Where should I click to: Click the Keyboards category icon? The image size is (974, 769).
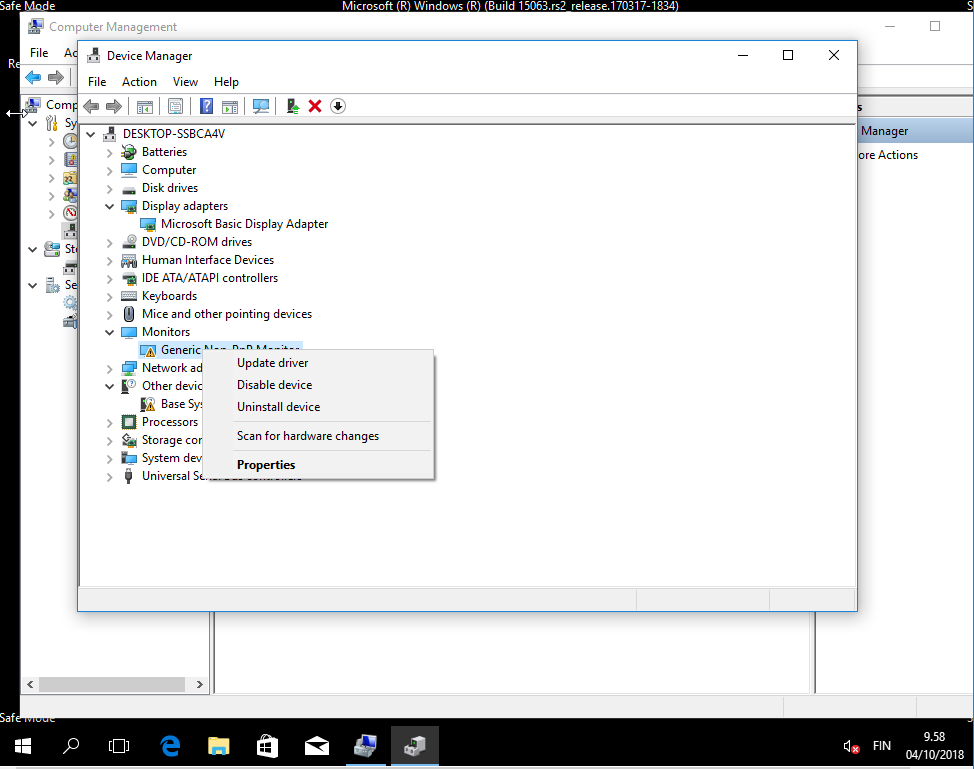coord(129,296)
